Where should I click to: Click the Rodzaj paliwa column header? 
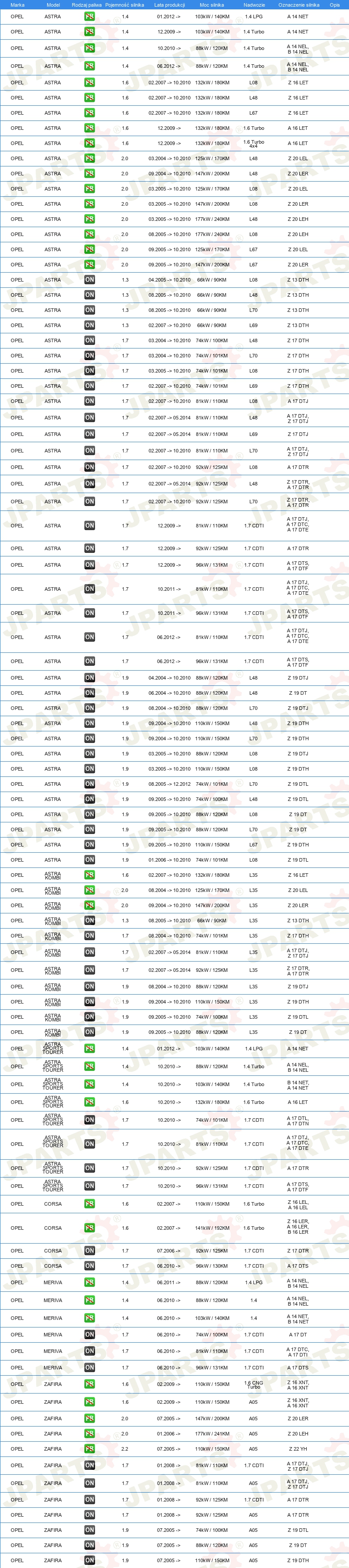pyautogui.click(x=87, y=5)
